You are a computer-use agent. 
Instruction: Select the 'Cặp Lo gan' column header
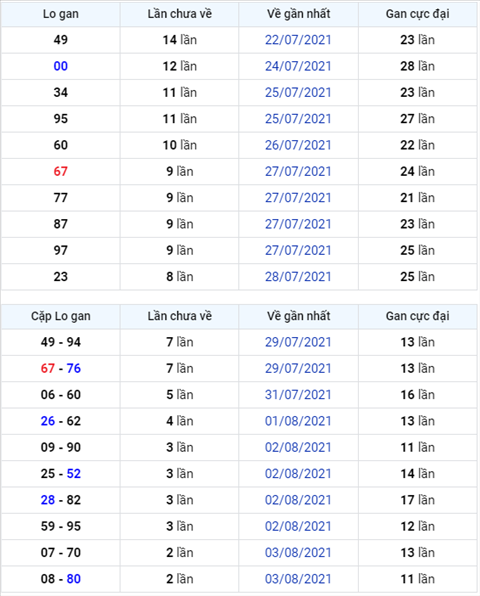coord(60,316)
